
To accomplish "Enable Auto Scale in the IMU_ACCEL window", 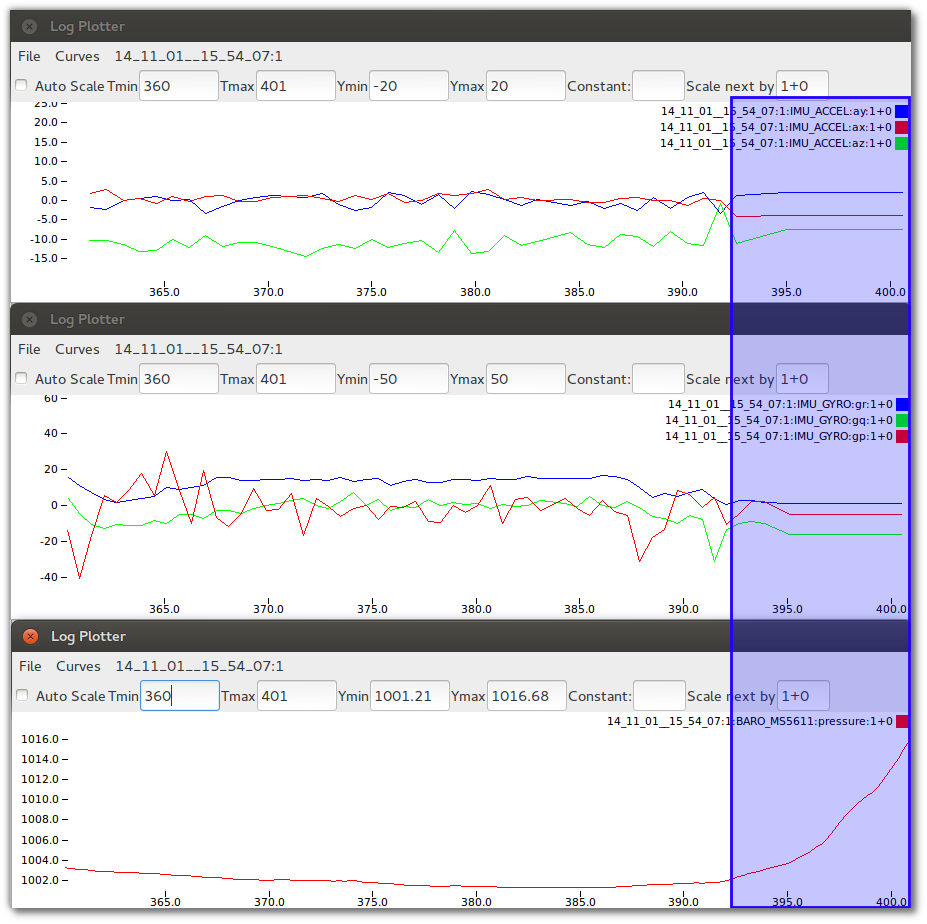I will 21,86.
